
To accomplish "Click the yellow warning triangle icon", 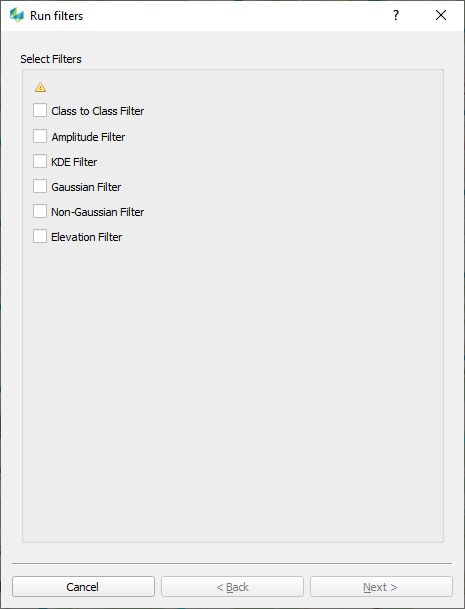I will tap(40, 87).
